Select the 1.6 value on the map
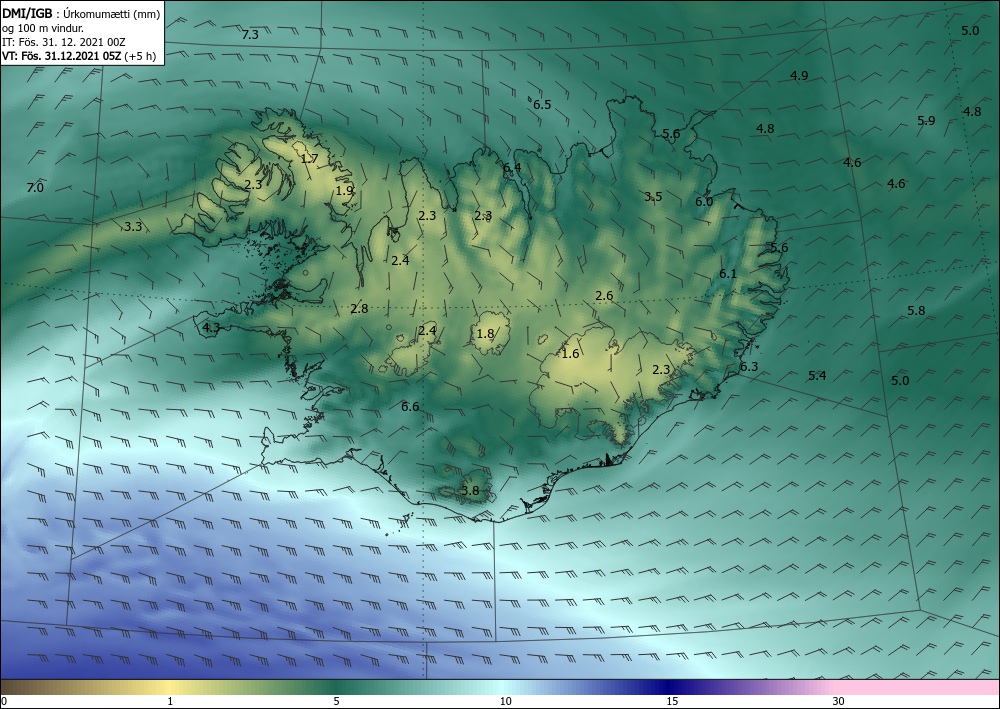1000x709 pixels. [571, 353]
